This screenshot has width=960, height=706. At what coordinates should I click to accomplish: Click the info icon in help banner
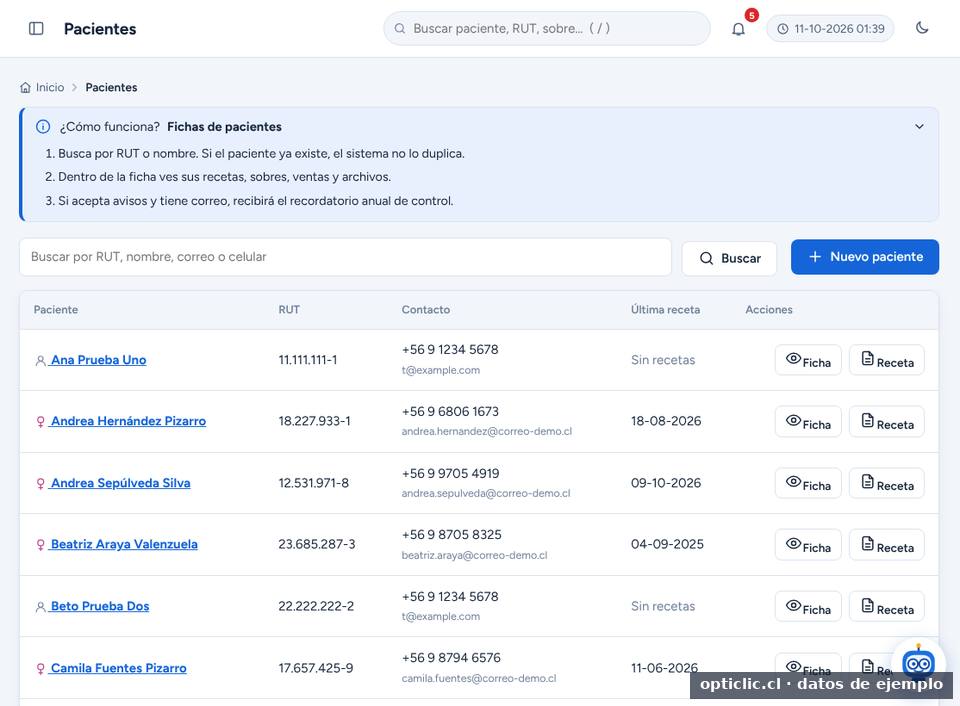tap(43, 127)
